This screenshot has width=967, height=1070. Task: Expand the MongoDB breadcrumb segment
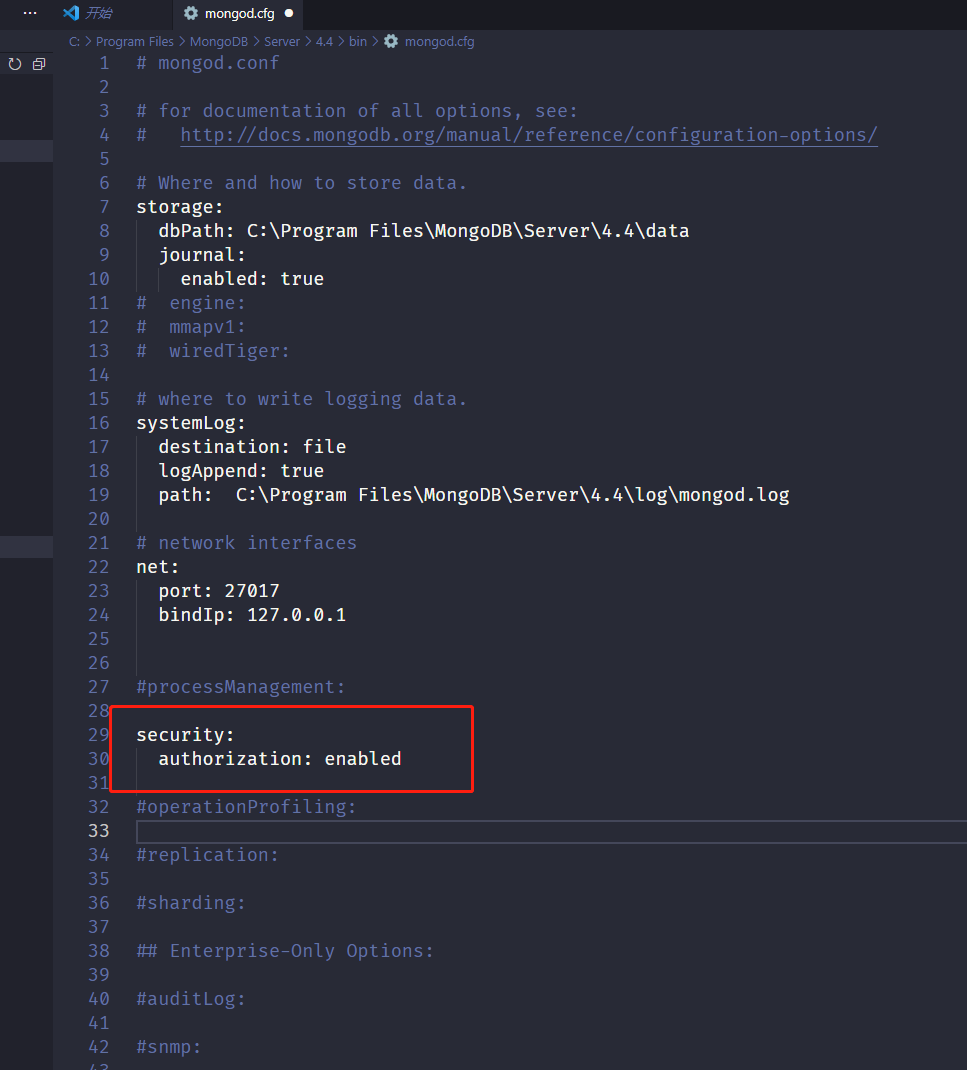[x=218, y=41]
